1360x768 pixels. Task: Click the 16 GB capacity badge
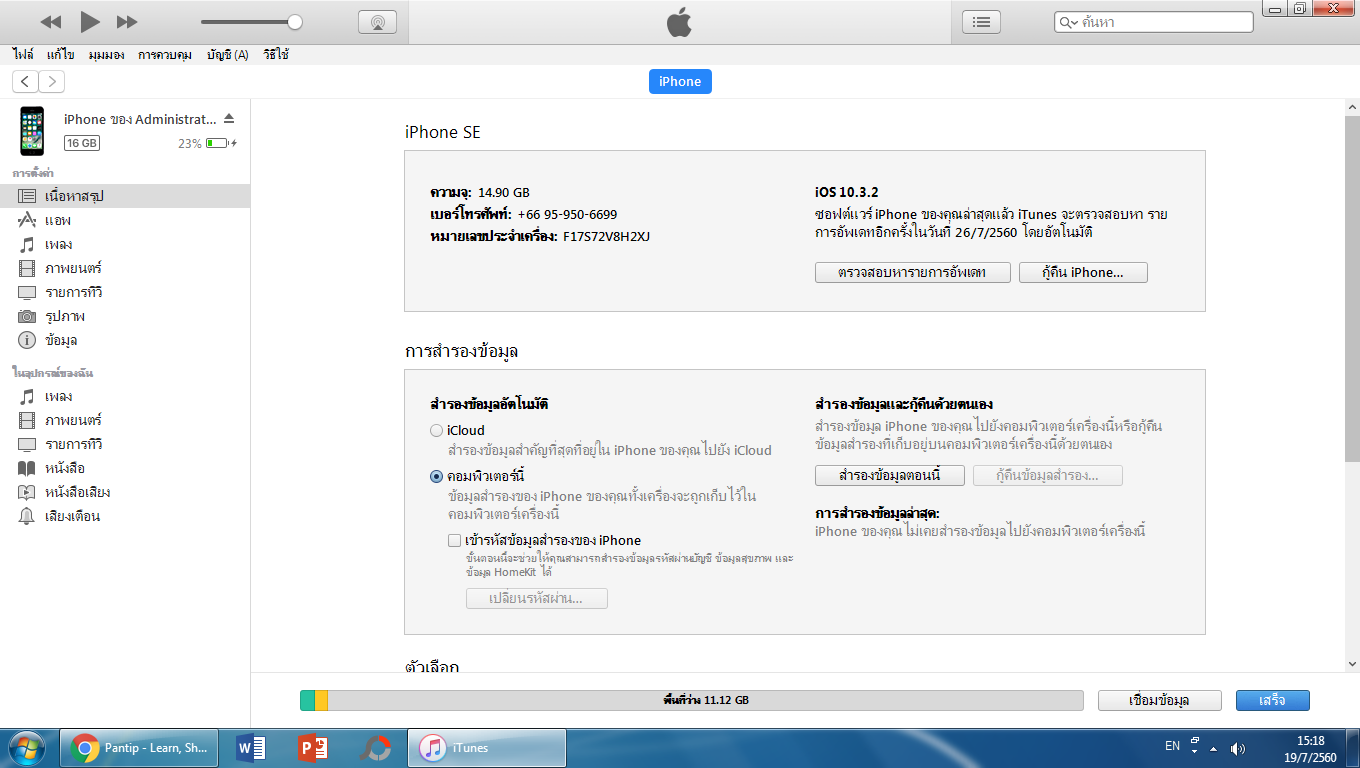pos(82,143)
